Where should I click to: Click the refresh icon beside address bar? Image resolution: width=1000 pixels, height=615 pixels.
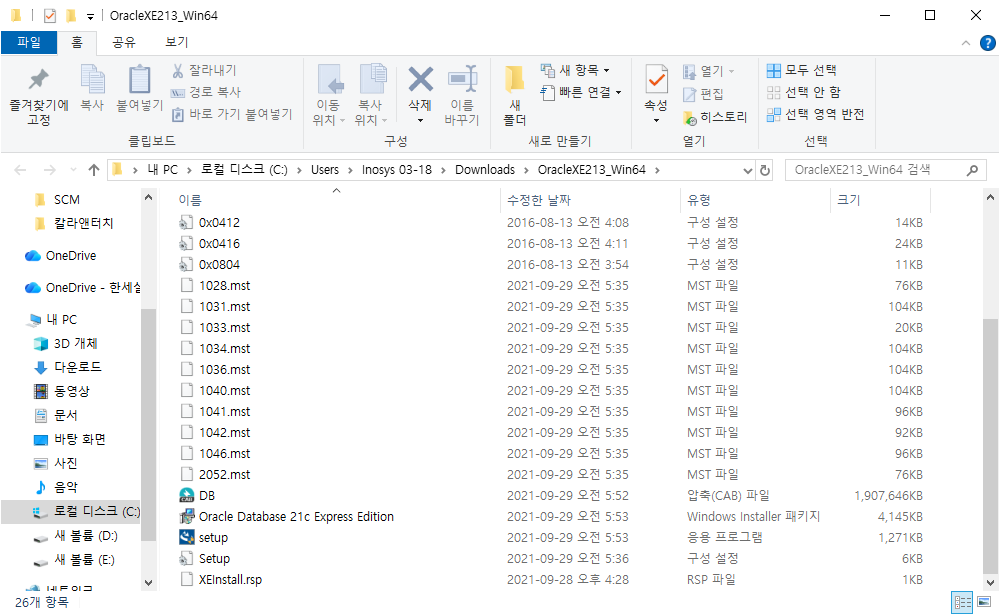[x=765, y=170]
